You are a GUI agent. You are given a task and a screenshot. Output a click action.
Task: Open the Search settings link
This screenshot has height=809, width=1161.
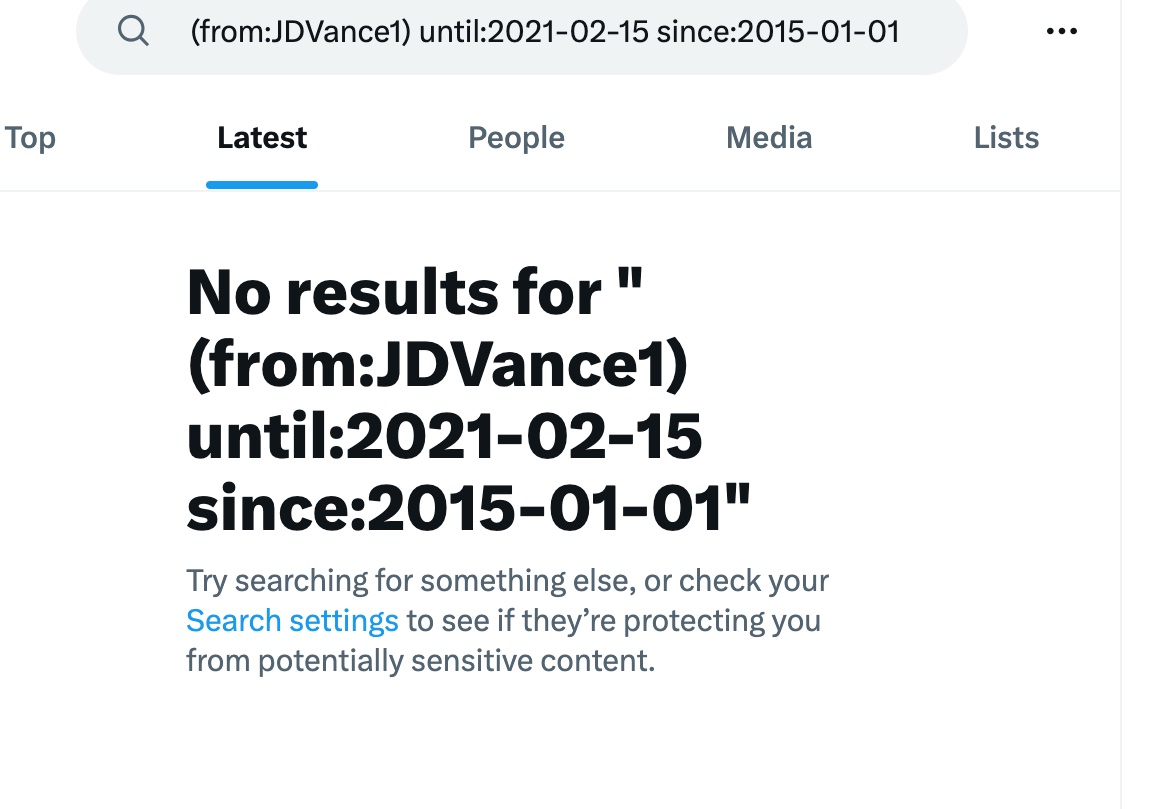[x=292, y=621]
